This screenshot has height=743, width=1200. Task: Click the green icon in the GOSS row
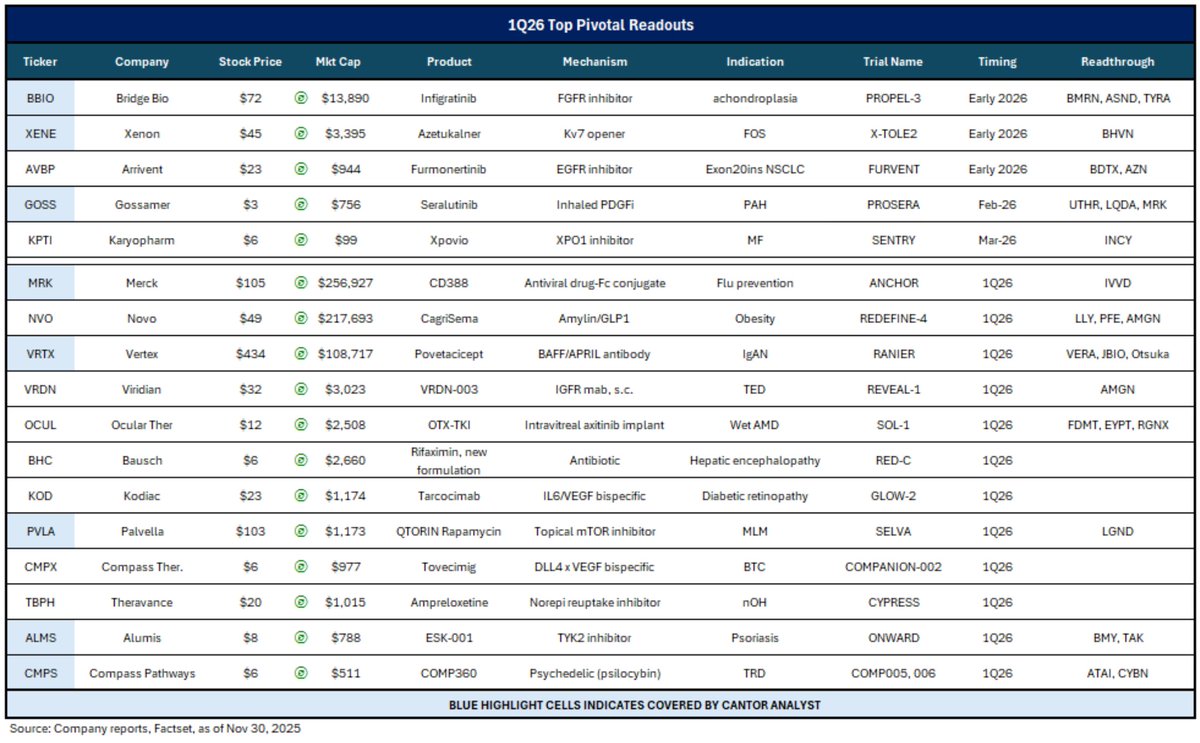pos(300,205)
